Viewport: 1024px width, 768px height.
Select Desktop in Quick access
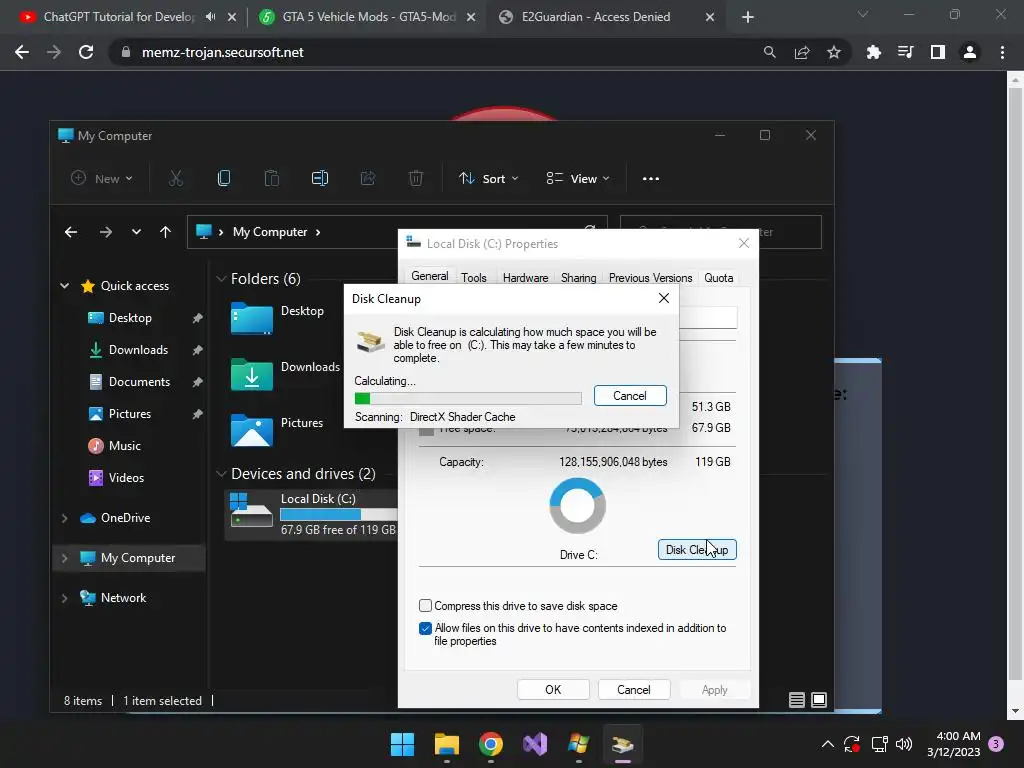click(x=130, y=318)
